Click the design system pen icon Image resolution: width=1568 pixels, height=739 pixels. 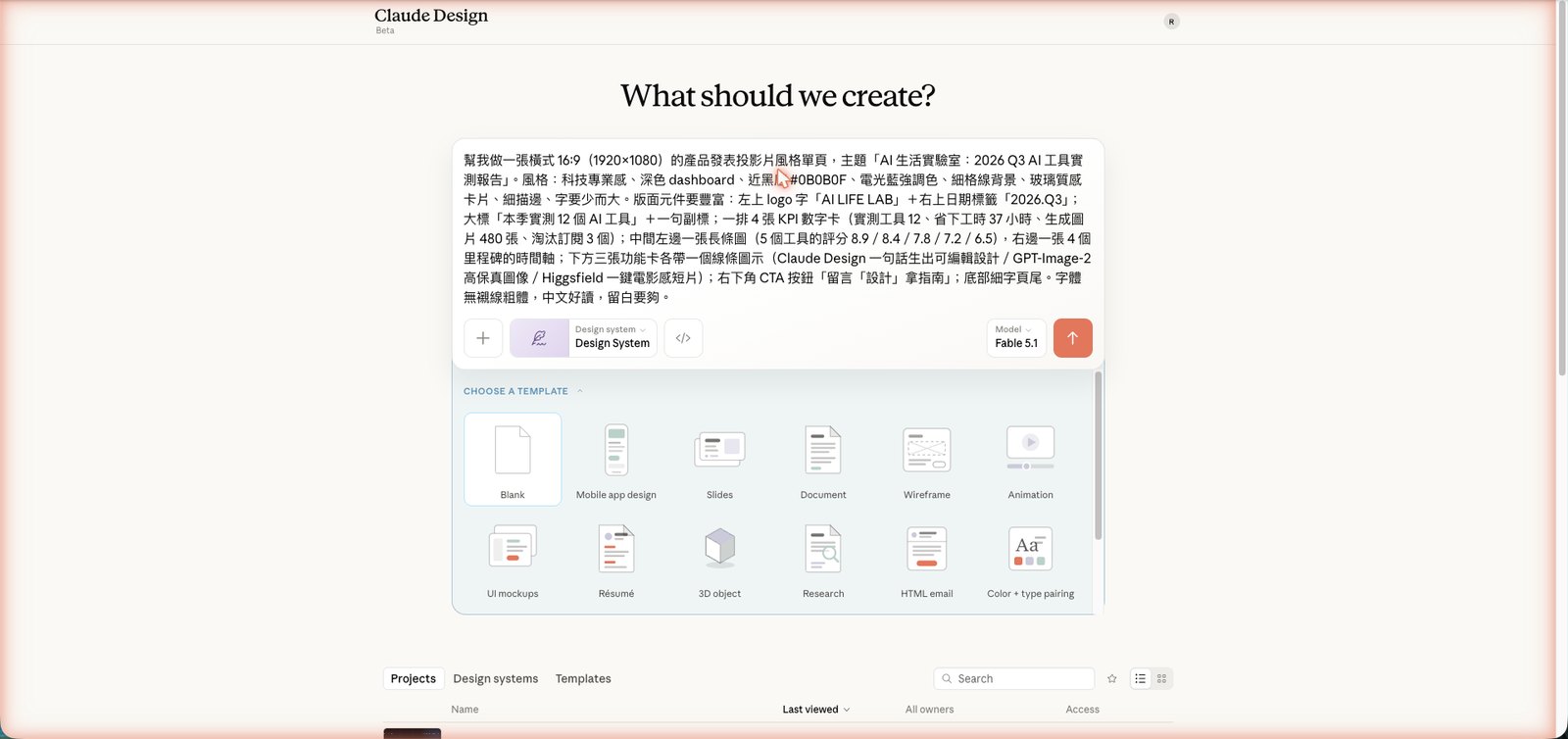[539, 338]
